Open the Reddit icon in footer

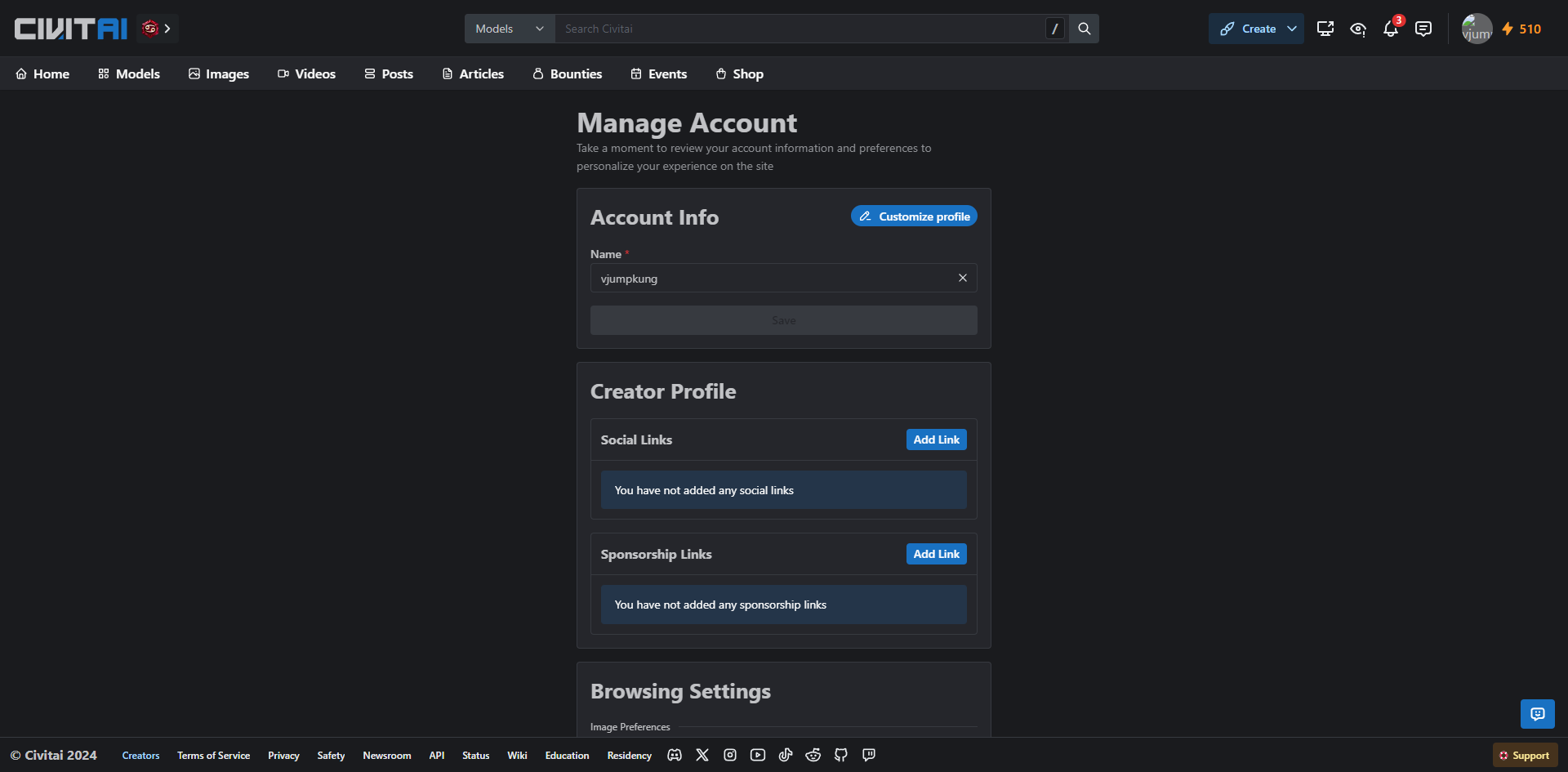pyautogui.click(x=813, y=756)
